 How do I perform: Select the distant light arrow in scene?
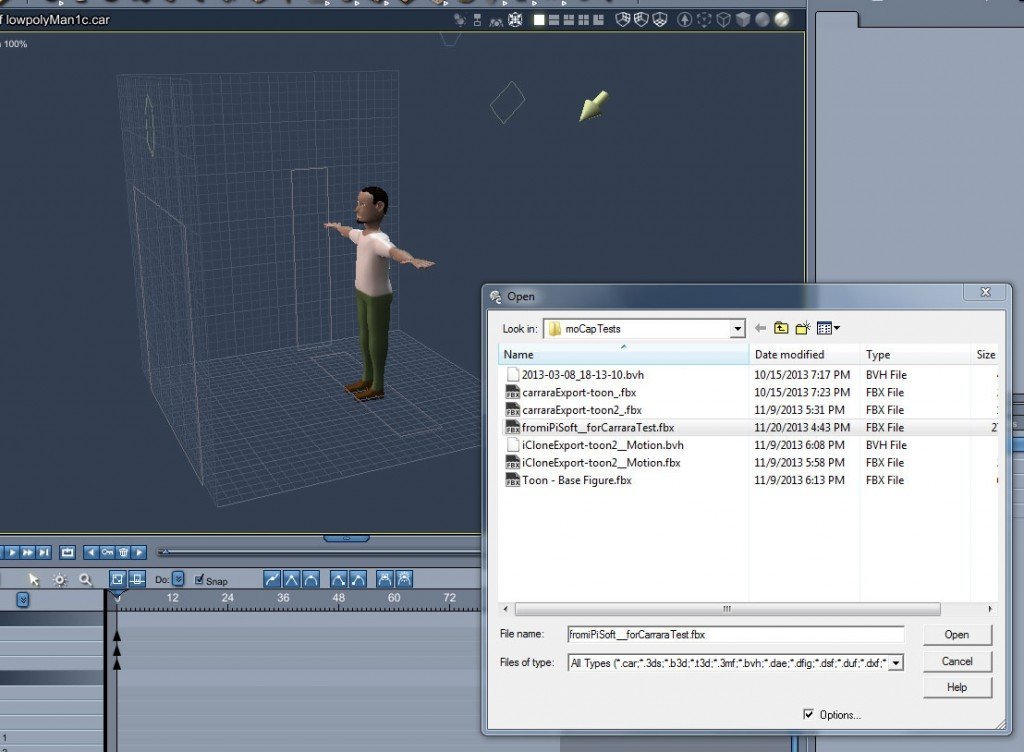click(593, 106)
